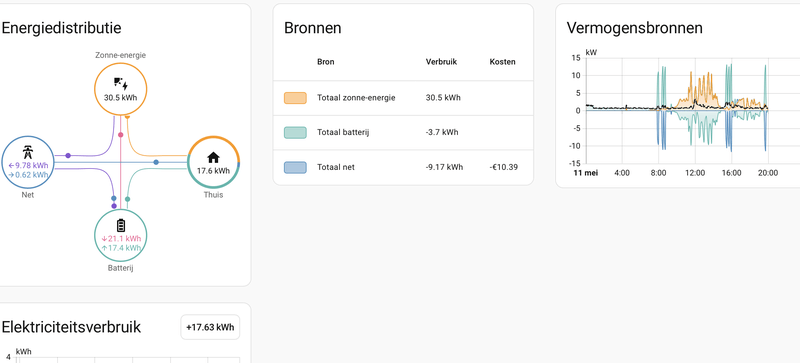
Task: Click the 17.6 kWh home usage value
Action: click(213, 171)
